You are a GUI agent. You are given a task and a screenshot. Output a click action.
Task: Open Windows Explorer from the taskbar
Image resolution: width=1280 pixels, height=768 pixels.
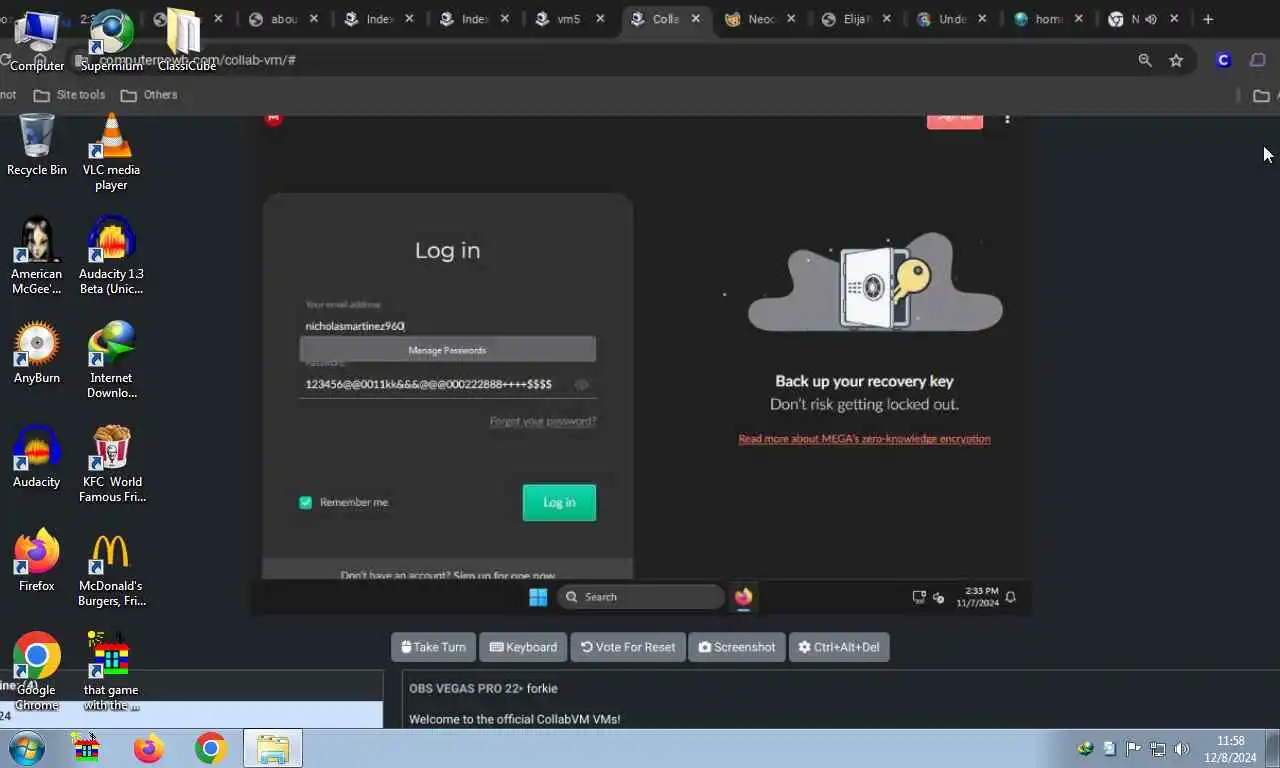coord(272,748)
